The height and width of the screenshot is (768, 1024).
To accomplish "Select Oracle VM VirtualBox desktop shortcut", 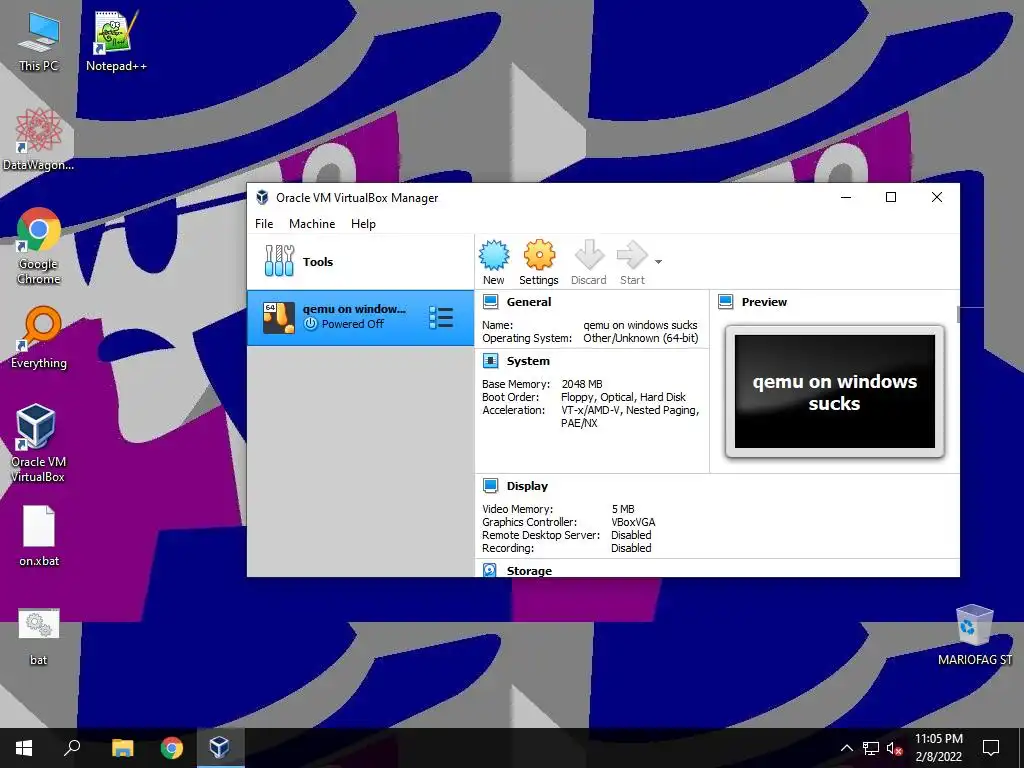I will (38, 443).
